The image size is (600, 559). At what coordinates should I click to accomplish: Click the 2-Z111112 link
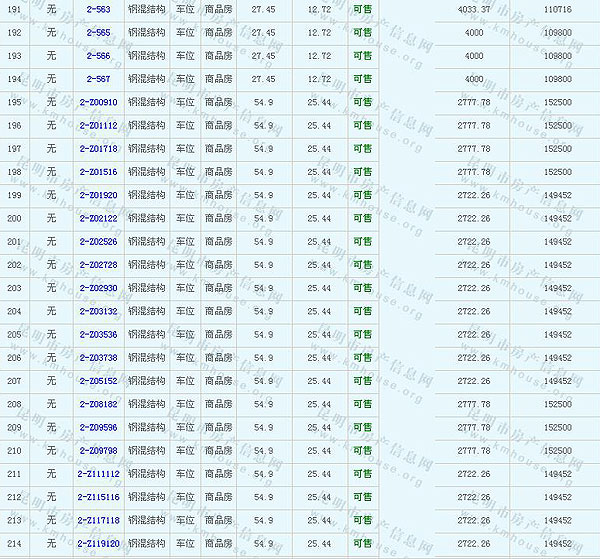(98, 474)
